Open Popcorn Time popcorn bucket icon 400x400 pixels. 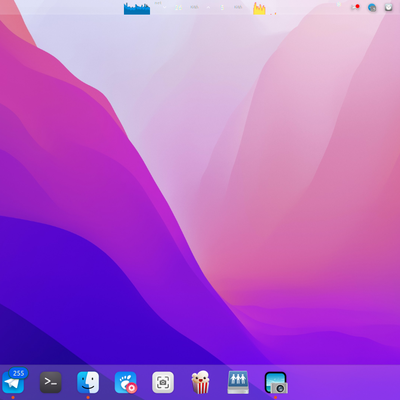200,382
